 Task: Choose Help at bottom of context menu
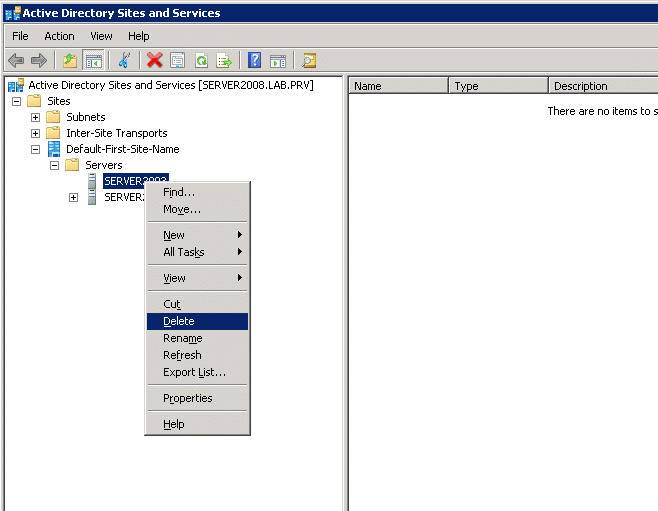click(x=197, y=424)
